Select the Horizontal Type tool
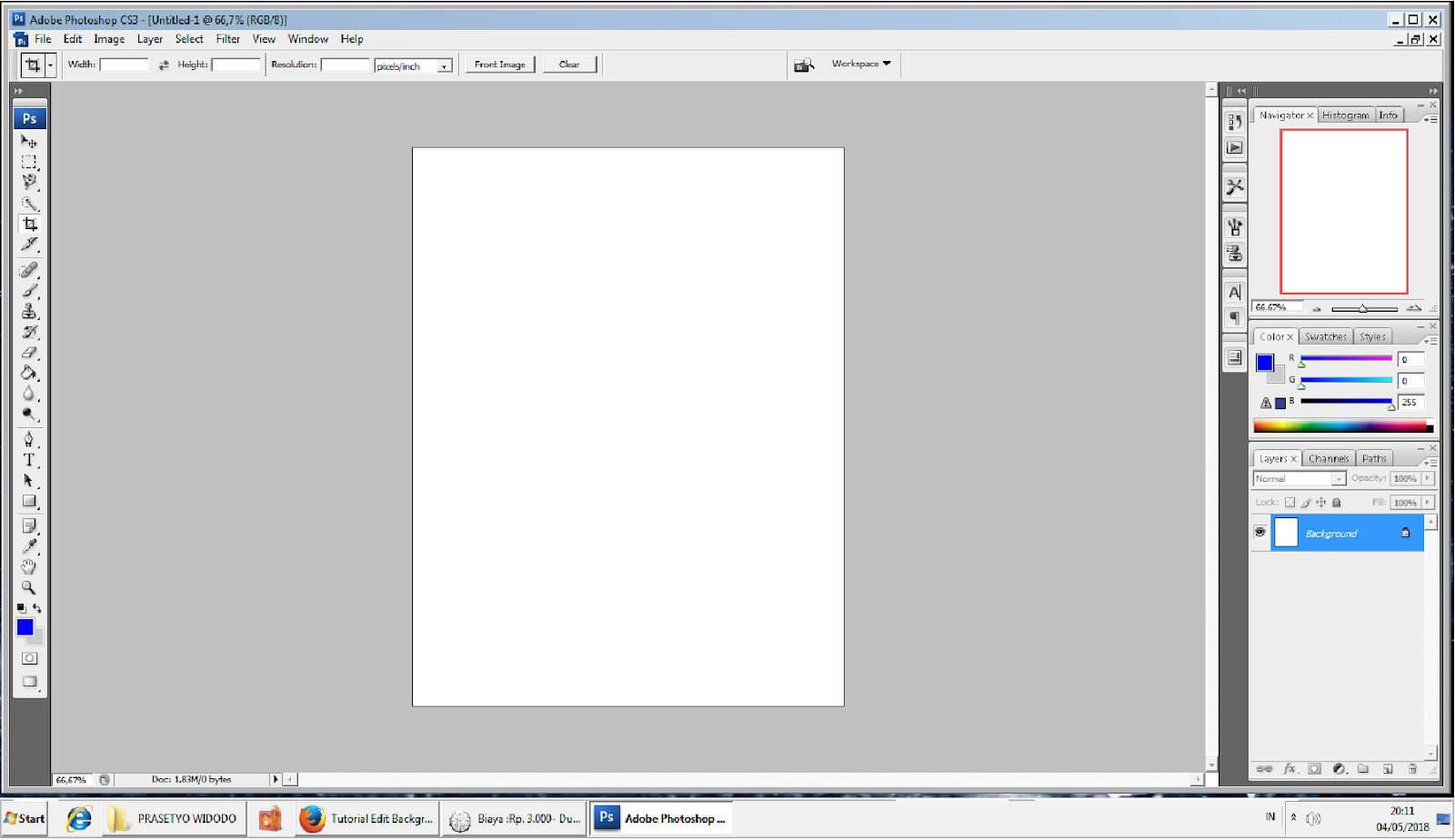The width and height of the screenshot is (1455, 840). [29, 460]
